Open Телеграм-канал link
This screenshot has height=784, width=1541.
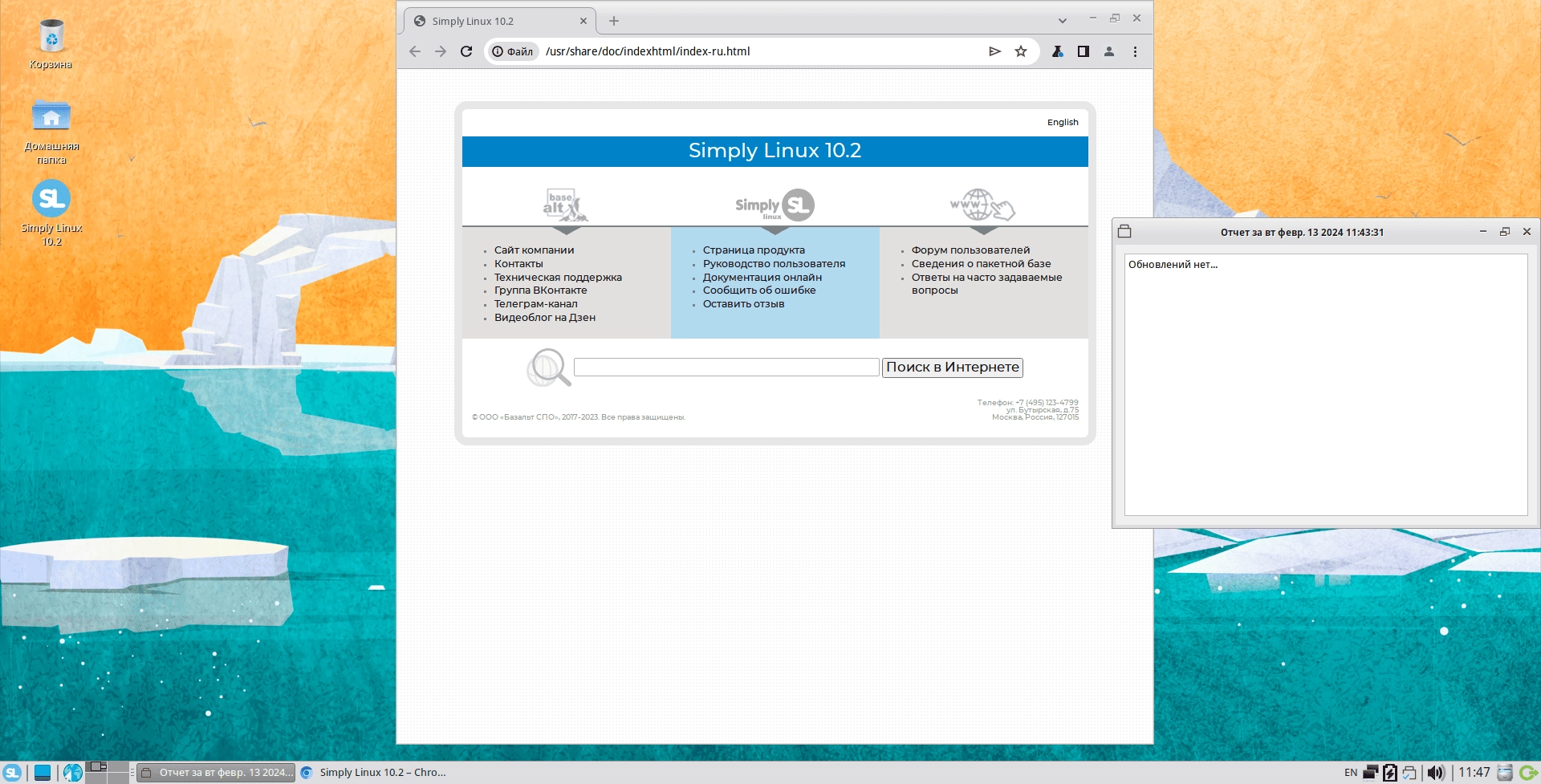coord(535,304)
